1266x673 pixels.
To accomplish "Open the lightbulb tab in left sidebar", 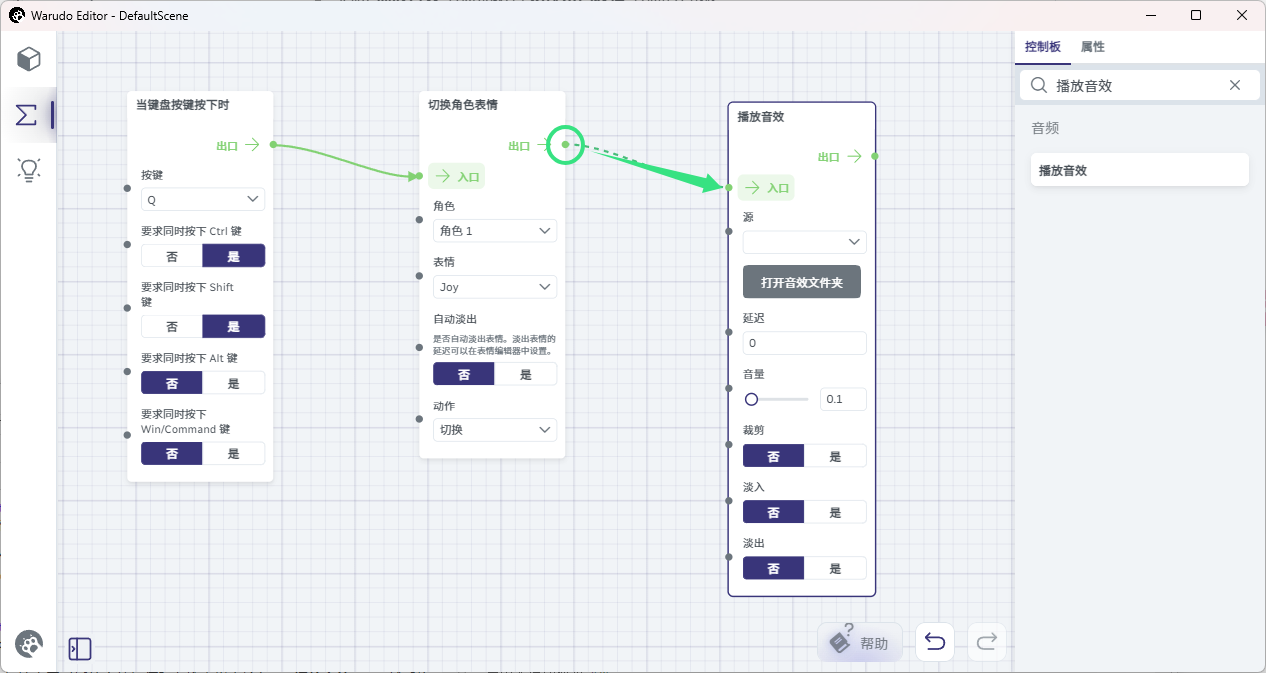I will click(x=29, y=170).
